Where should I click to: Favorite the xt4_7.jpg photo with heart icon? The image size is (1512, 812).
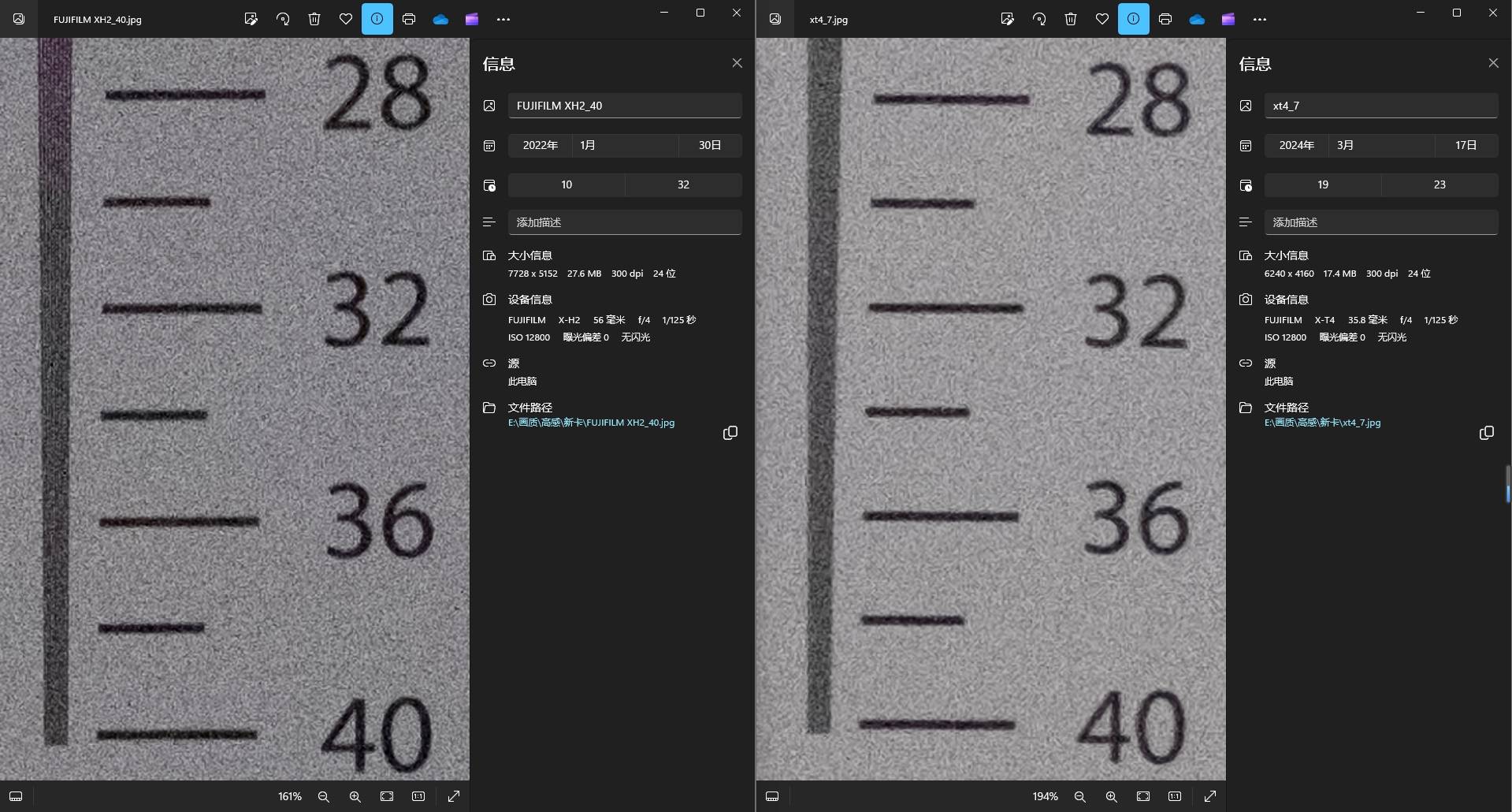[x=1102, y=19]
